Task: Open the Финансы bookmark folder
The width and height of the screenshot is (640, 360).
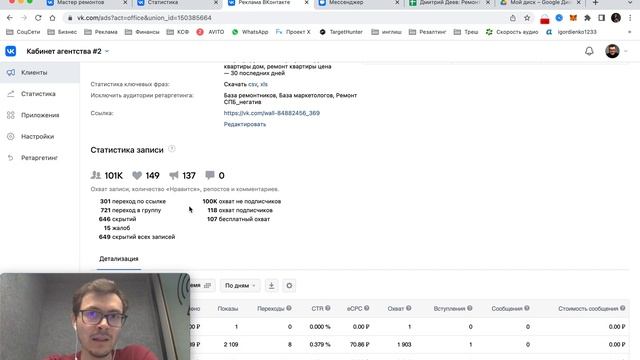Action: tap(142, 32)
